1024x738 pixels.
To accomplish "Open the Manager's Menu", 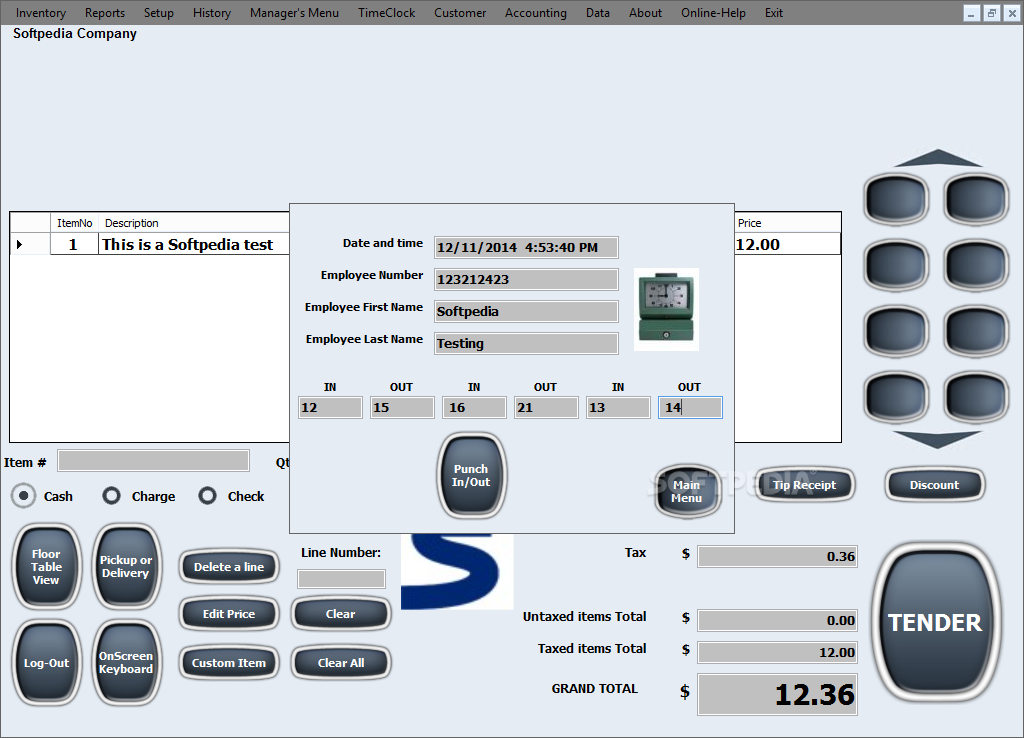I will pyautogui.click(x=294, y=12).
